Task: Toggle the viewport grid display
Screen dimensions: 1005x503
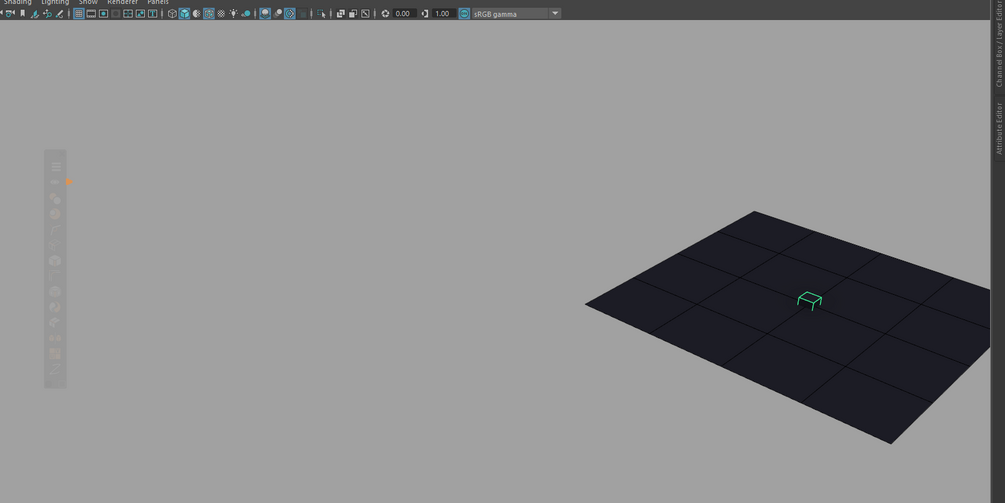Action: pyautogui.click(x=79, y=13)
